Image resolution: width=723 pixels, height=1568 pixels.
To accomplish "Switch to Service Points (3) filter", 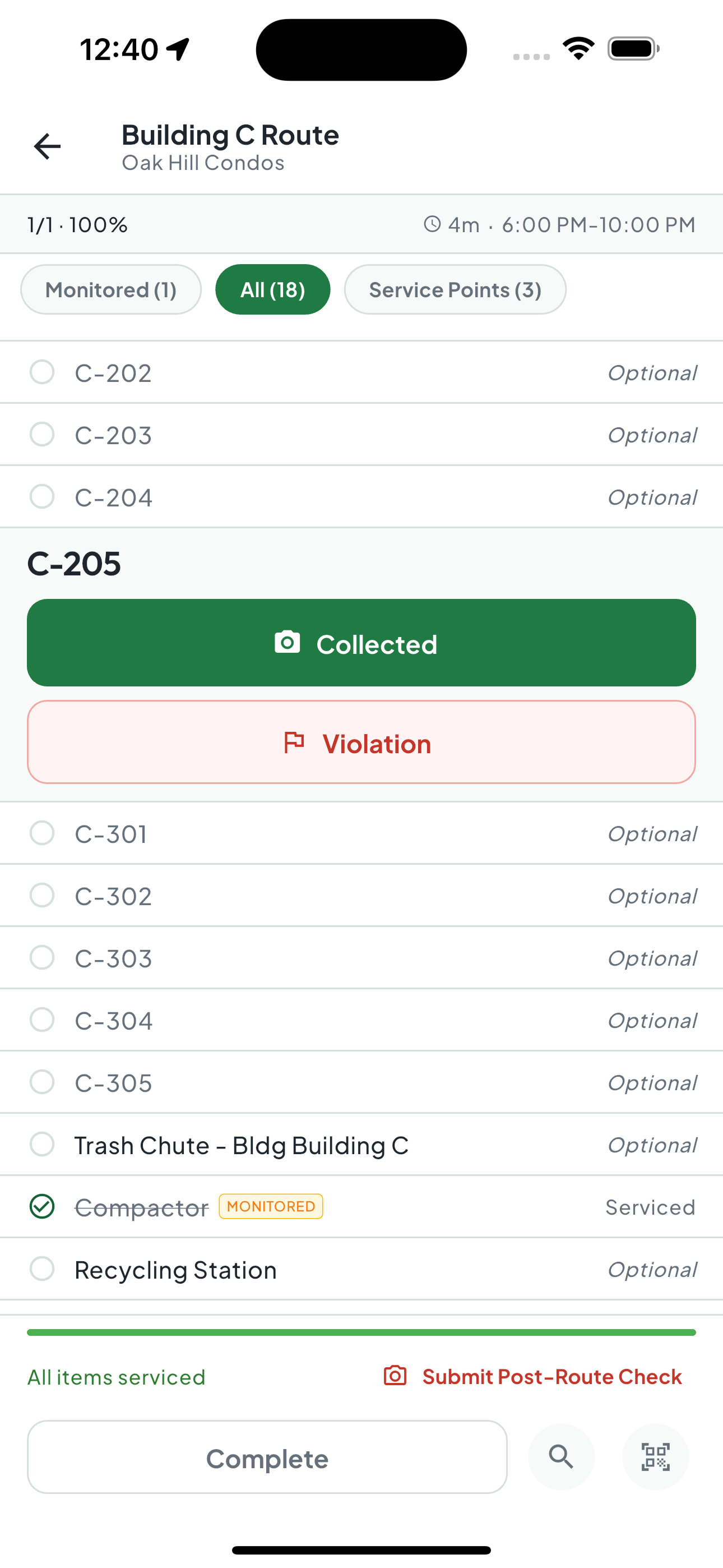I will click(x=455, y=290).
